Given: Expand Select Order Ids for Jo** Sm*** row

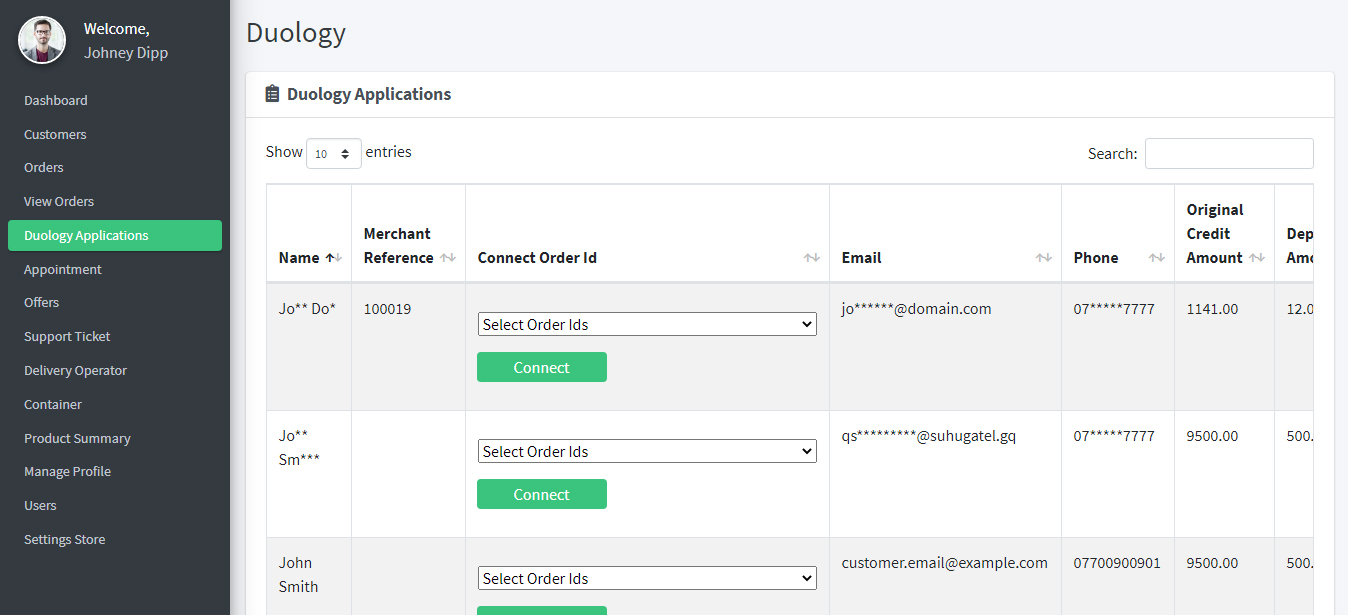Looking at the screenshot, I should coord(647,451).
